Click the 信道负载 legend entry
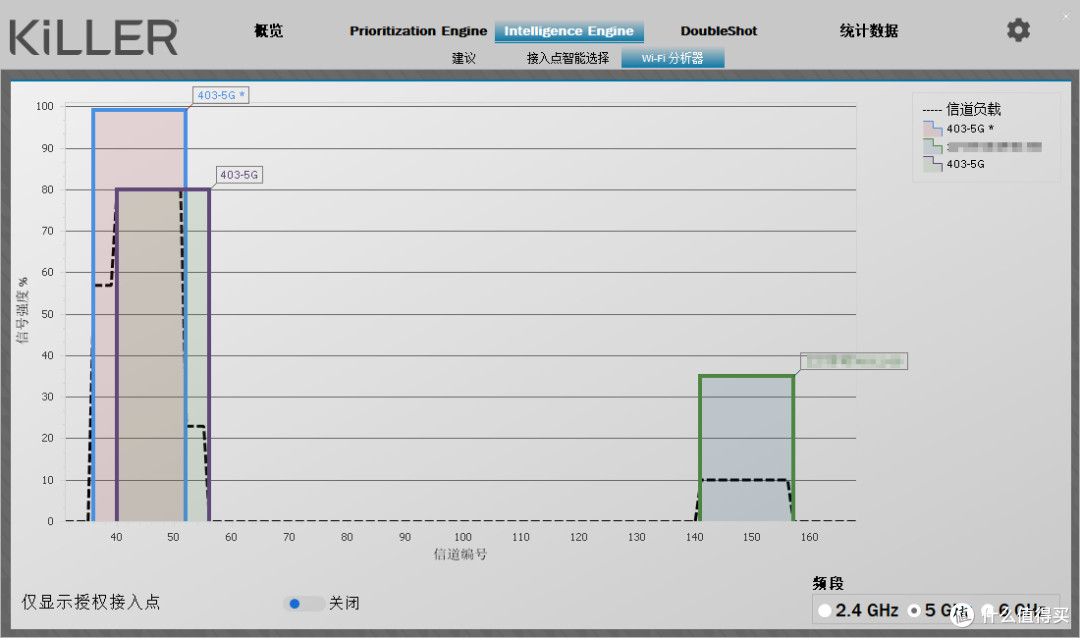1080x638 pixels. [962, 109]
